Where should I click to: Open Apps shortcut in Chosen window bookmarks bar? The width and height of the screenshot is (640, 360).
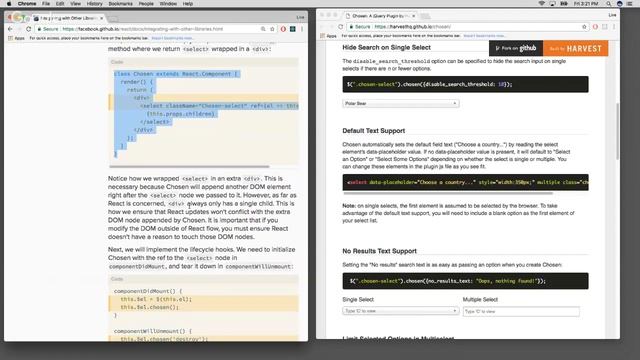(329, 36)
